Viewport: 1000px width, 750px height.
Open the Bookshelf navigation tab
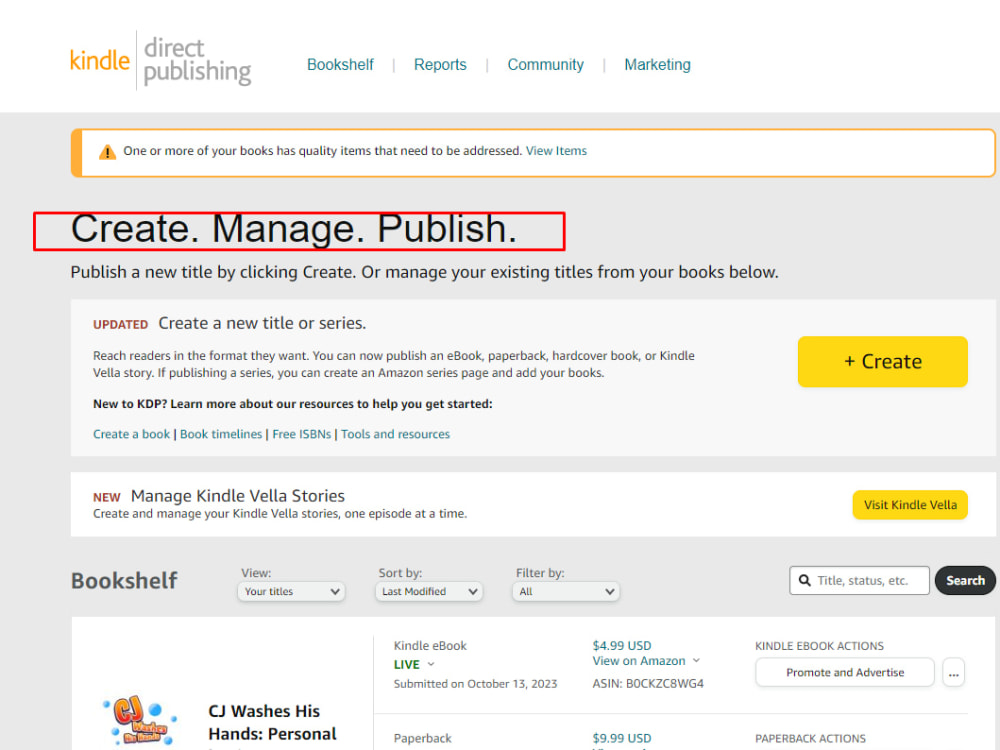(340, 64)
